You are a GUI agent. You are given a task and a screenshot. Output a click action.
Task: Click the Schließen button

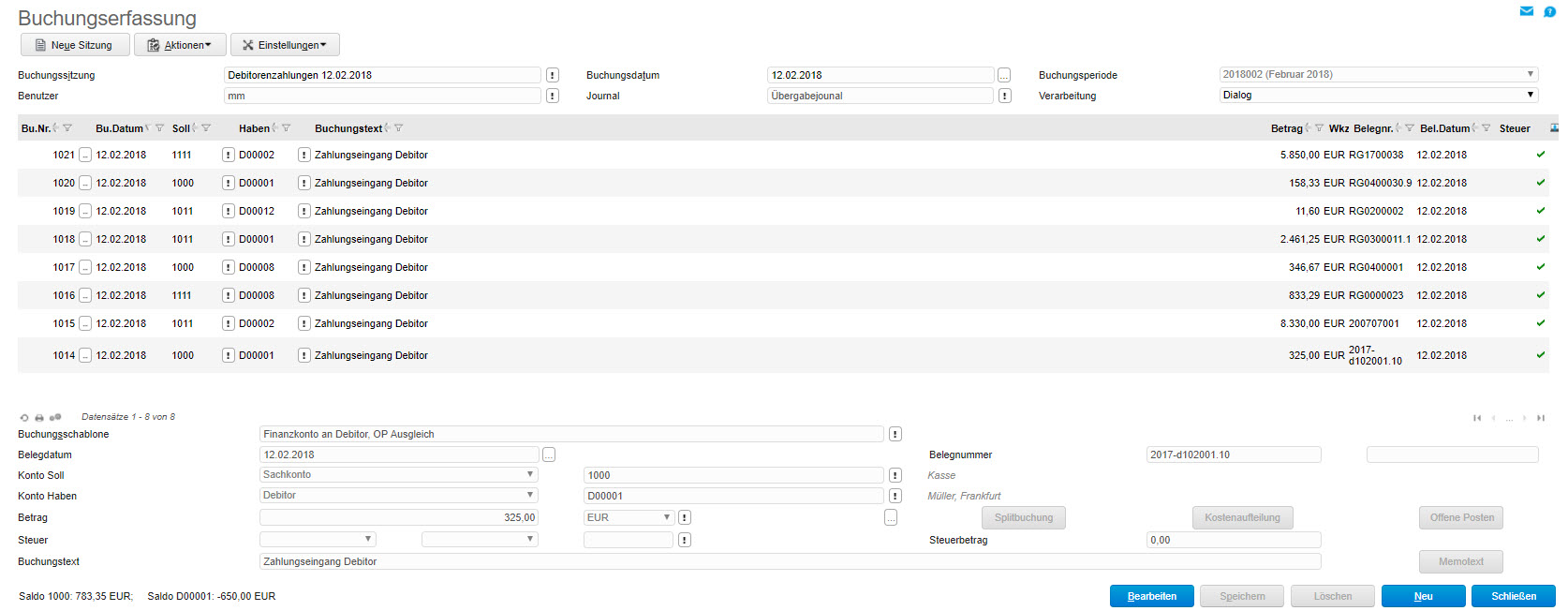[1514, 596]
